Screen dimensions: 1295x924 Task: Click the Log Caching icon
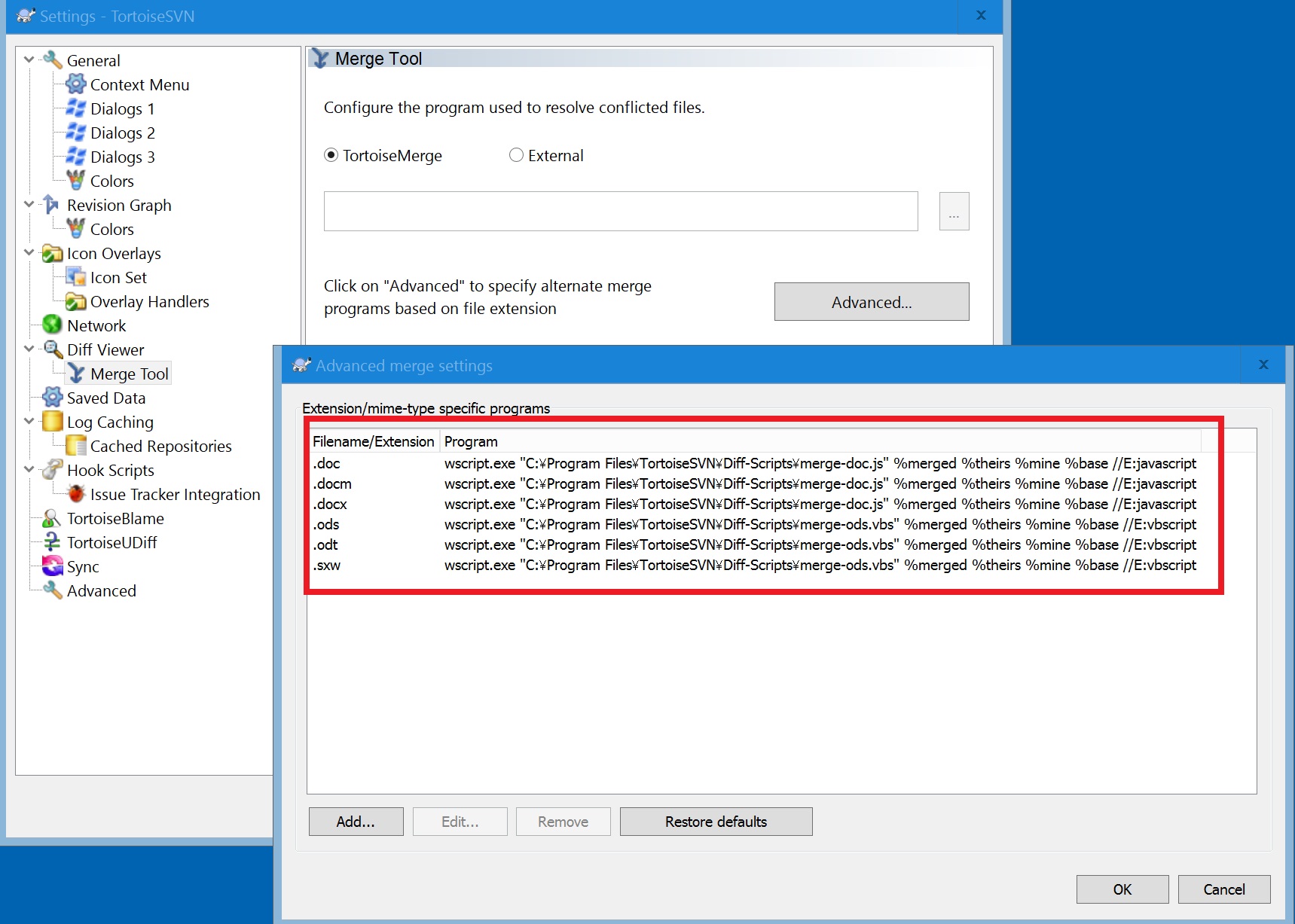[x=52, y=422]
